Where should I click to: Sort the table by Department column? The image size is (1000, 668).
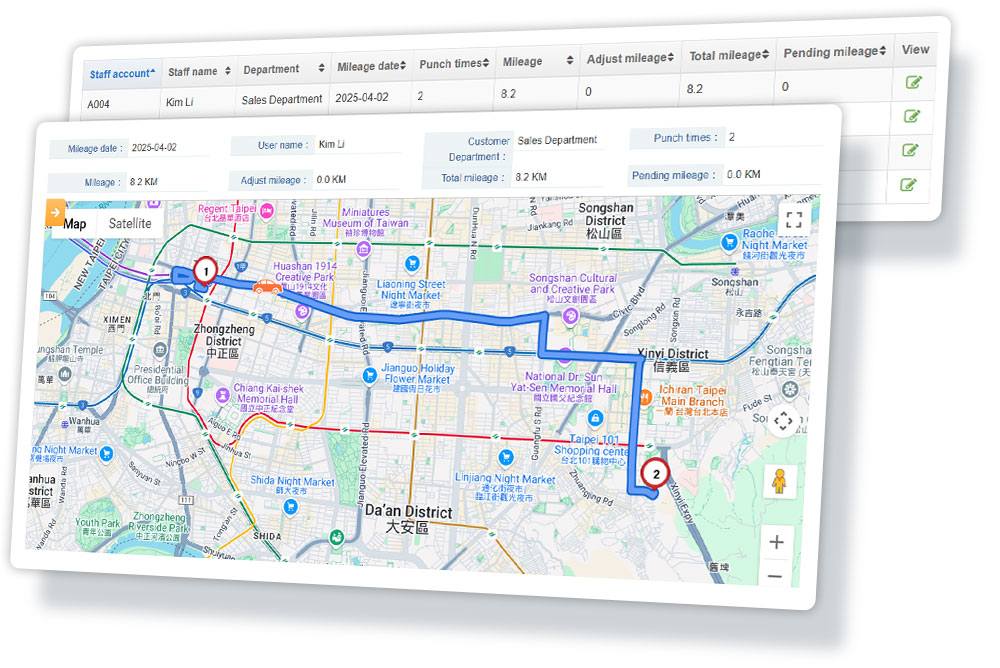pos(283,69)
